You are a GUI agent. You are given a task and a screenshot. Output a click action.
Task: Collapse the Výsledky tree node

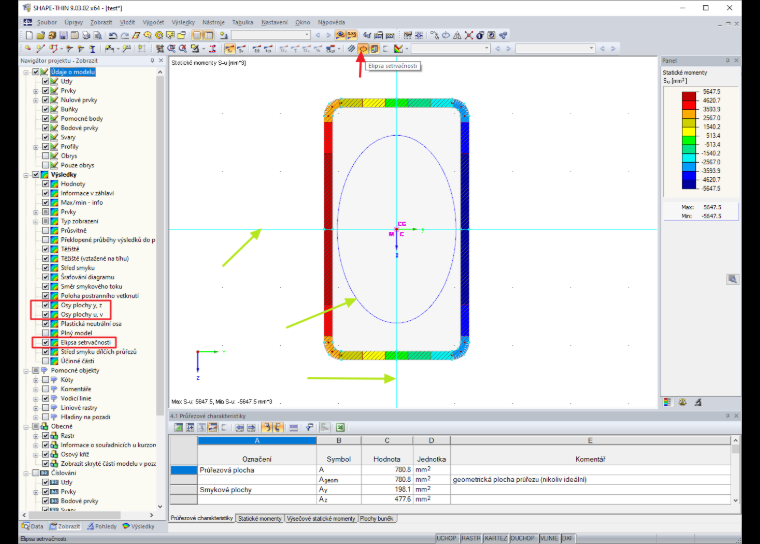26,175
